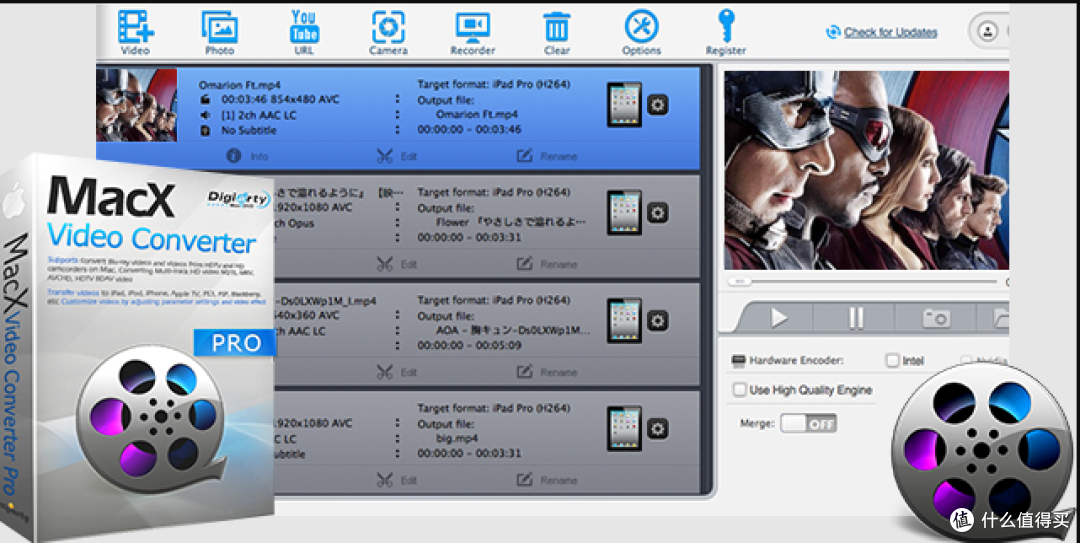The width and height of the screenshot is (1080, 543).
Task: Toggle the Merge switch on
Action: [x=809, y=423]
